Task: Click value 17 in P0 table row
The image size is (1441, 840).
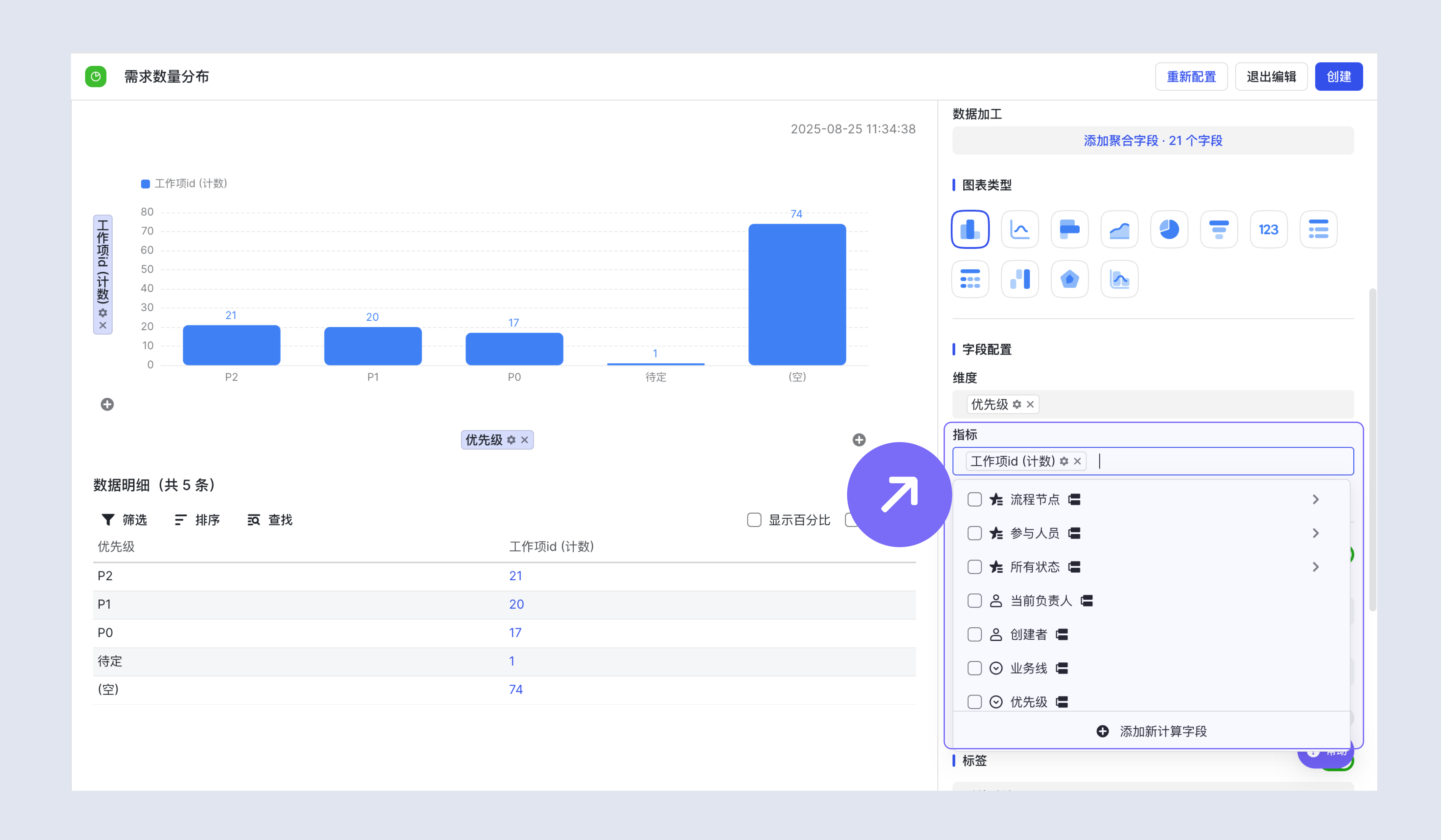Action: [515, 632]
